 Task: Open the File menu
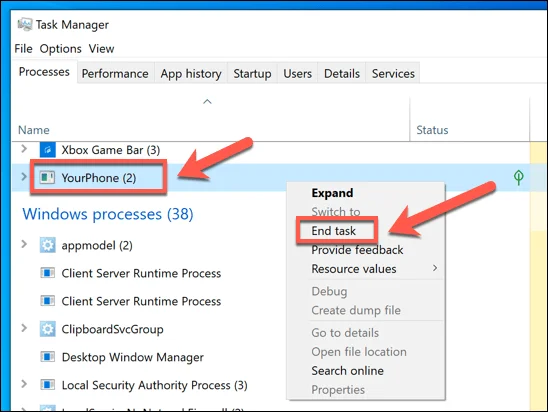[x=23, y=49]
